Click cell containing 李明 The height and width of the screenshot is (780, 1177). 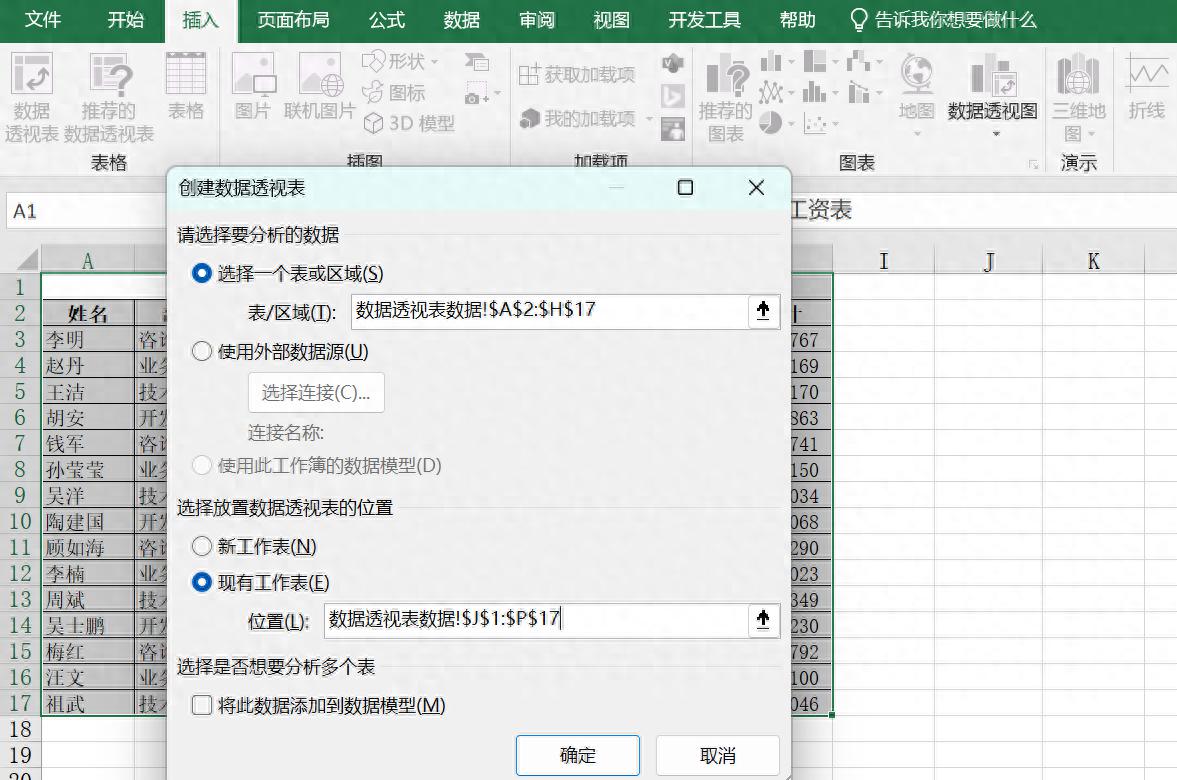[x=88, y=339]
